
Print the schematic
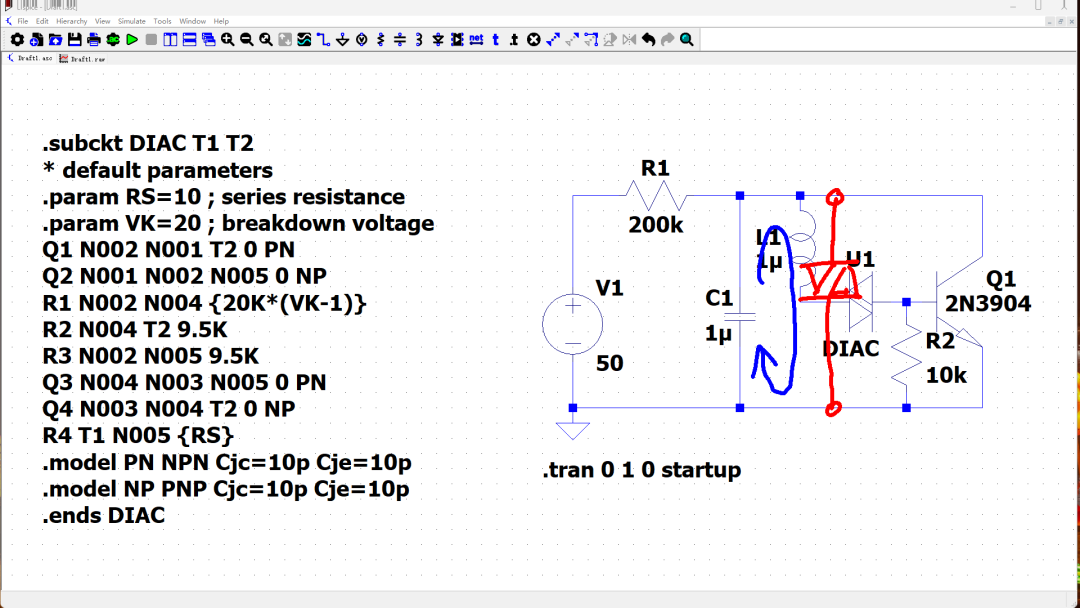pyautogui.click(x=94, y=40)
